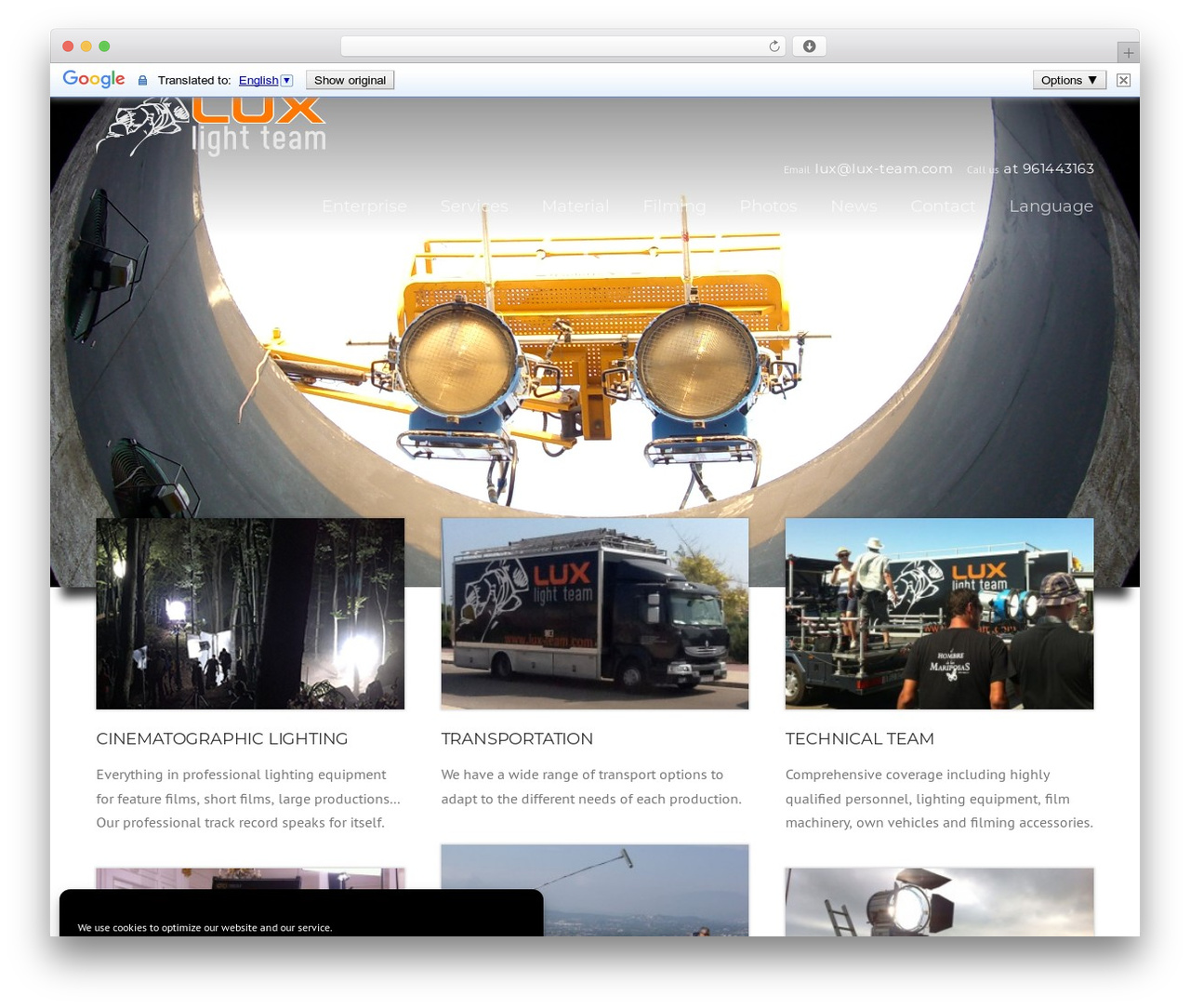Open the translate Options dropdown
The image size is (1190, 1008).
pos(1069,80)
